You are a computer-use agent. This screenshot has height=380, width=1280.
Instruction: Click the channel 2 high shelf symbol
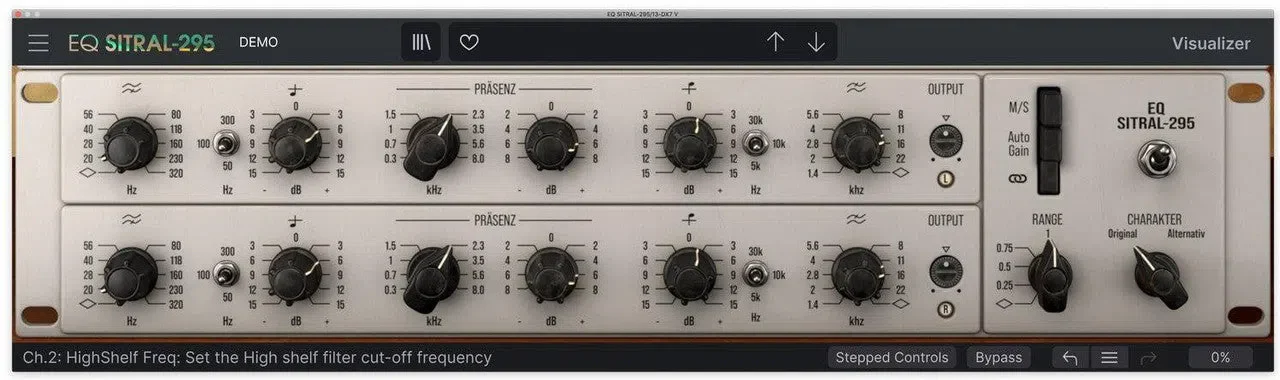click(x=688, y=218)
